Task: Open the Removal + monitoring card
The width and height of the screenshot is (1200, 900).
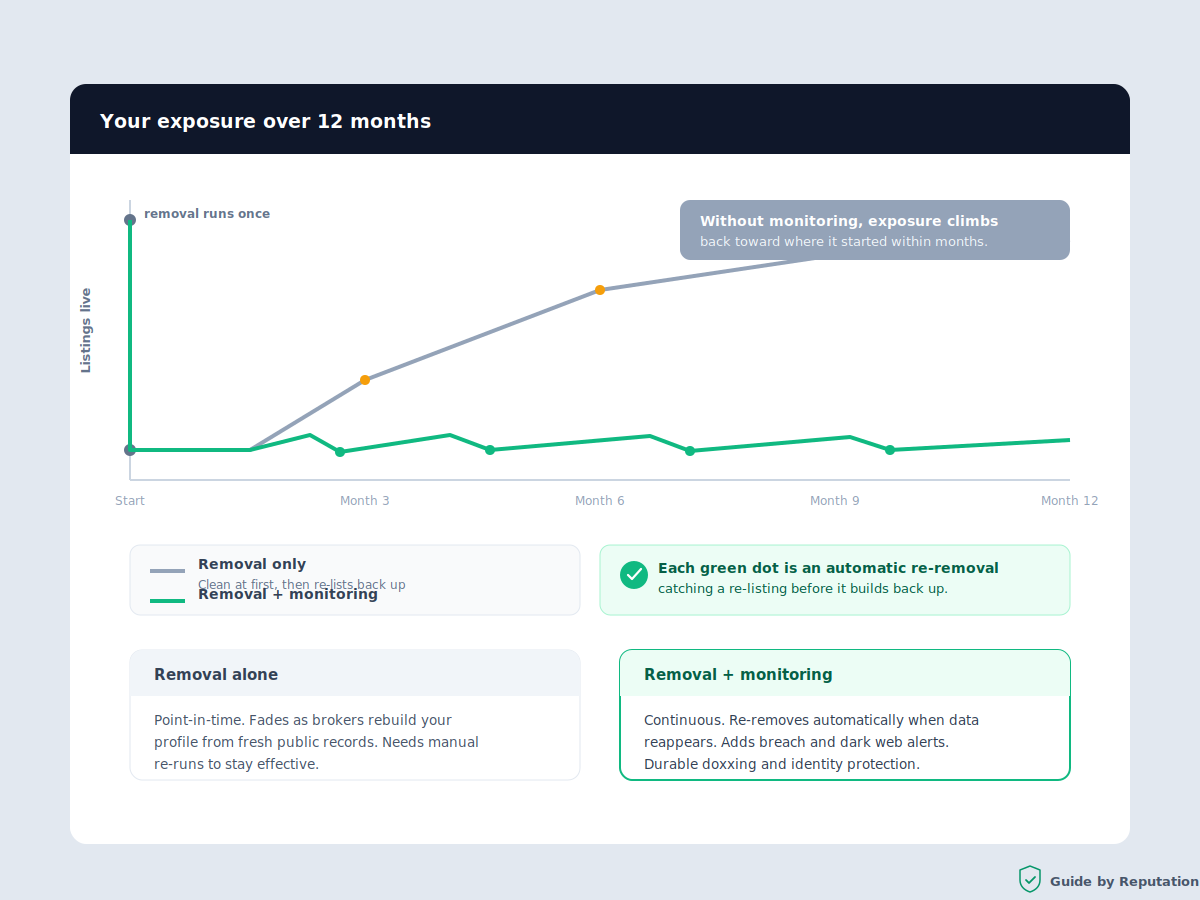Action: point(845,715)
